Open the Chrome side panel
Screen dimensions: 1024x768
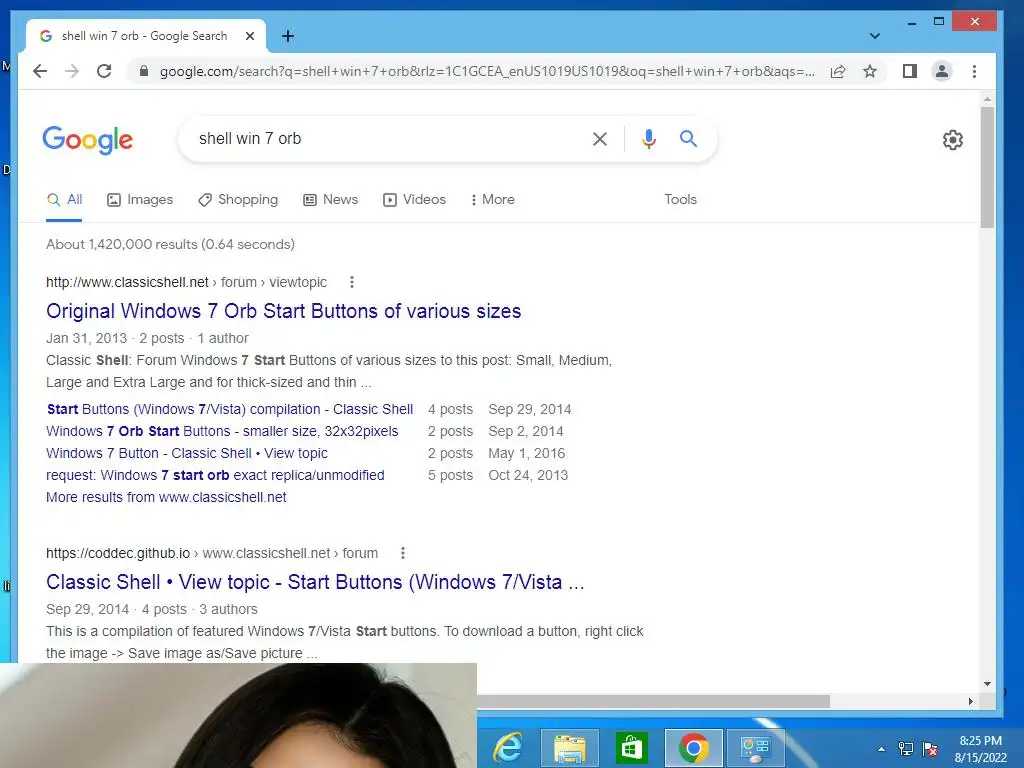pos(910,71)
